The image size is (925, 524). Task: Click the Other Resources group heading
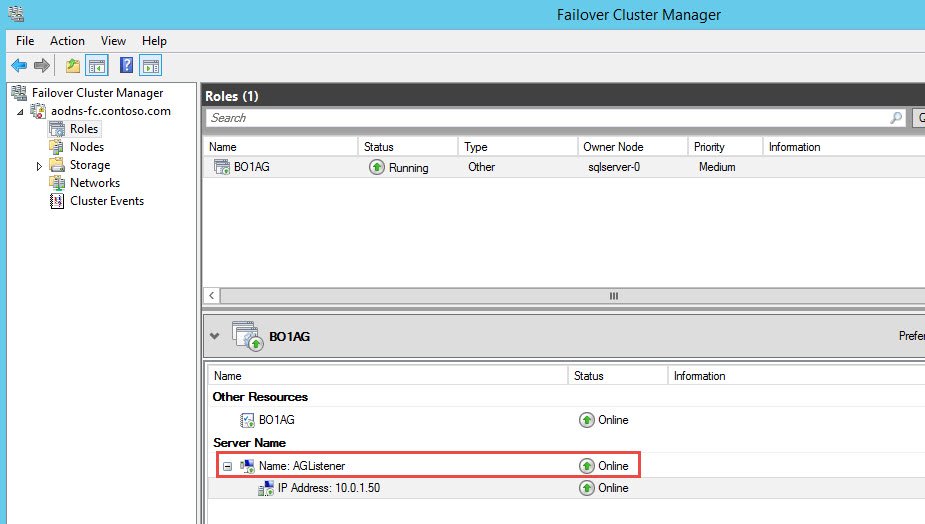pos(260,397)
